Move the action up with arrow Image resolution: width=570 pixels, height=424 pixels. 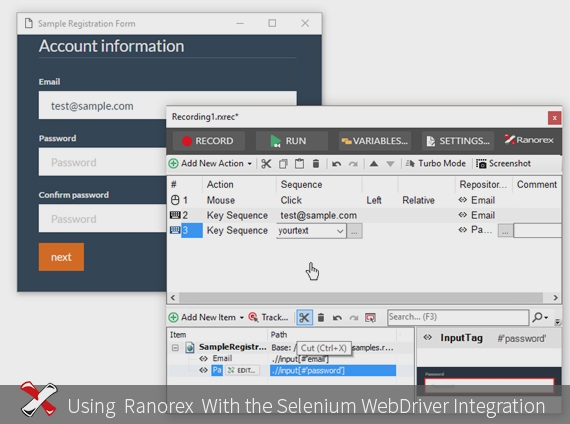click(x=374, y=164)
